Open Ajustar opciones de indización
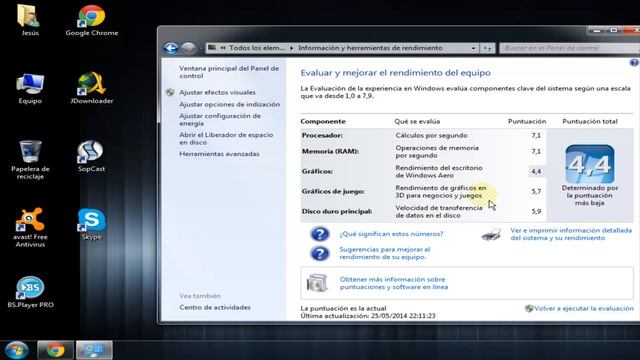Image resolution: width=640 pixels, height=360 pixels. pos(229,104)
